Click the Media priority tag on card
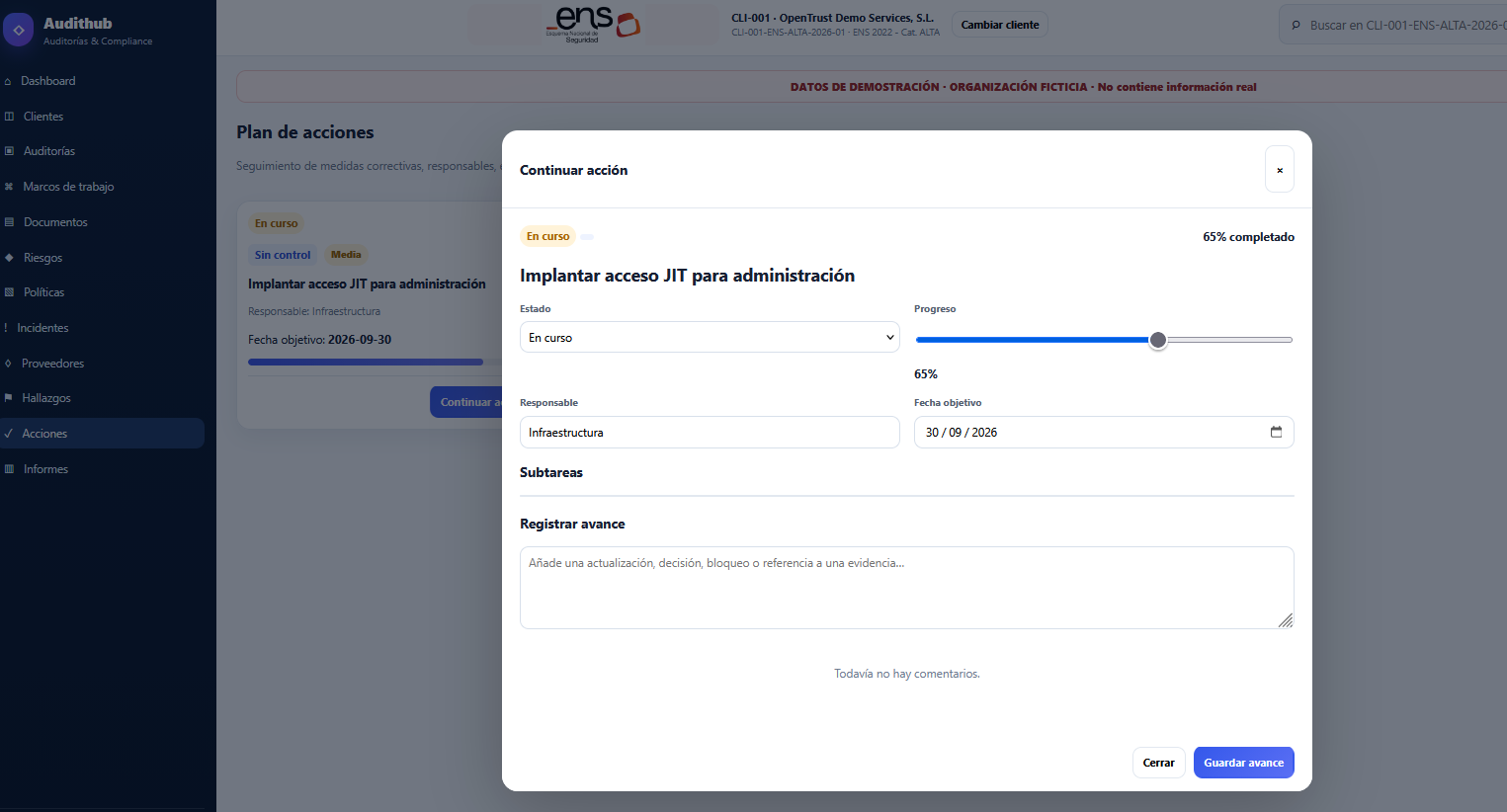Image resolution: width=1507 pixels, height=812 pixels. 346,255
